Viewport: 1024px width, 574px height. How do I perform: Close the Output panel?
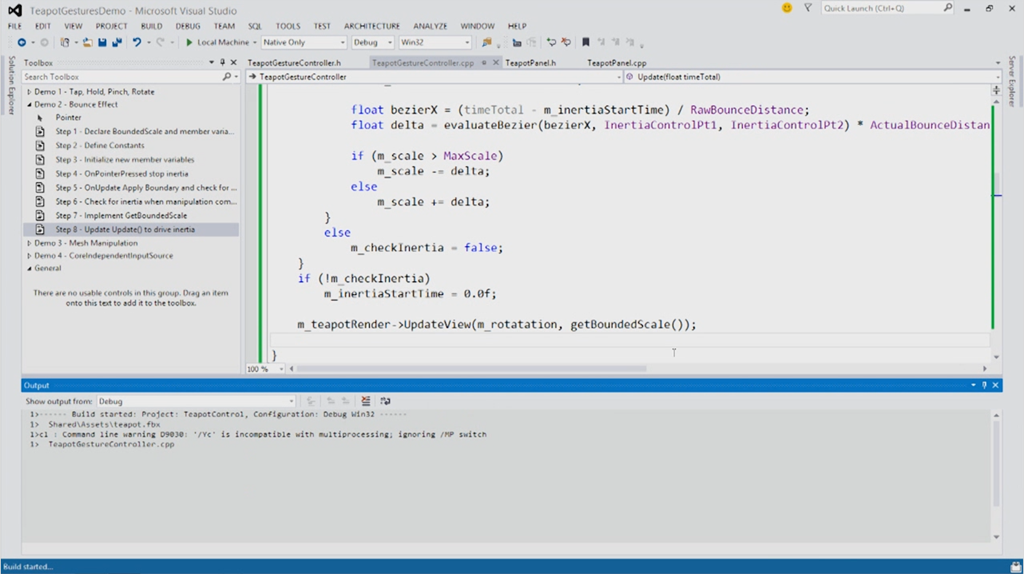tap(995, 385)
